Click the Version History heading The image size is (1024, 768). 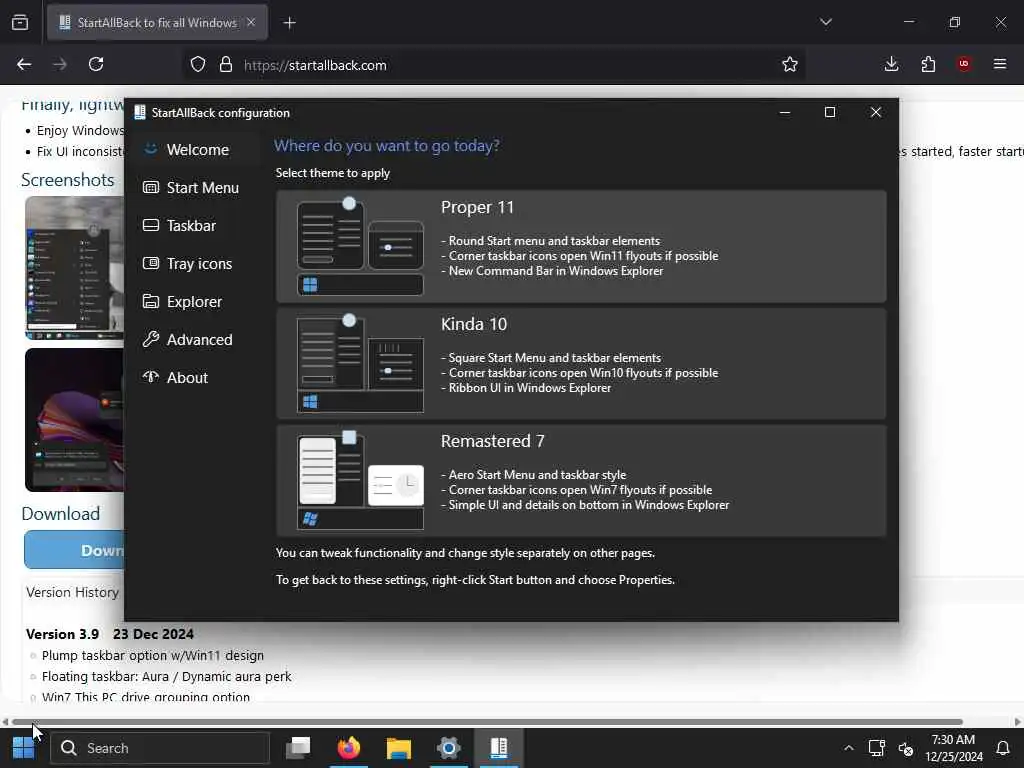[72, 592]
